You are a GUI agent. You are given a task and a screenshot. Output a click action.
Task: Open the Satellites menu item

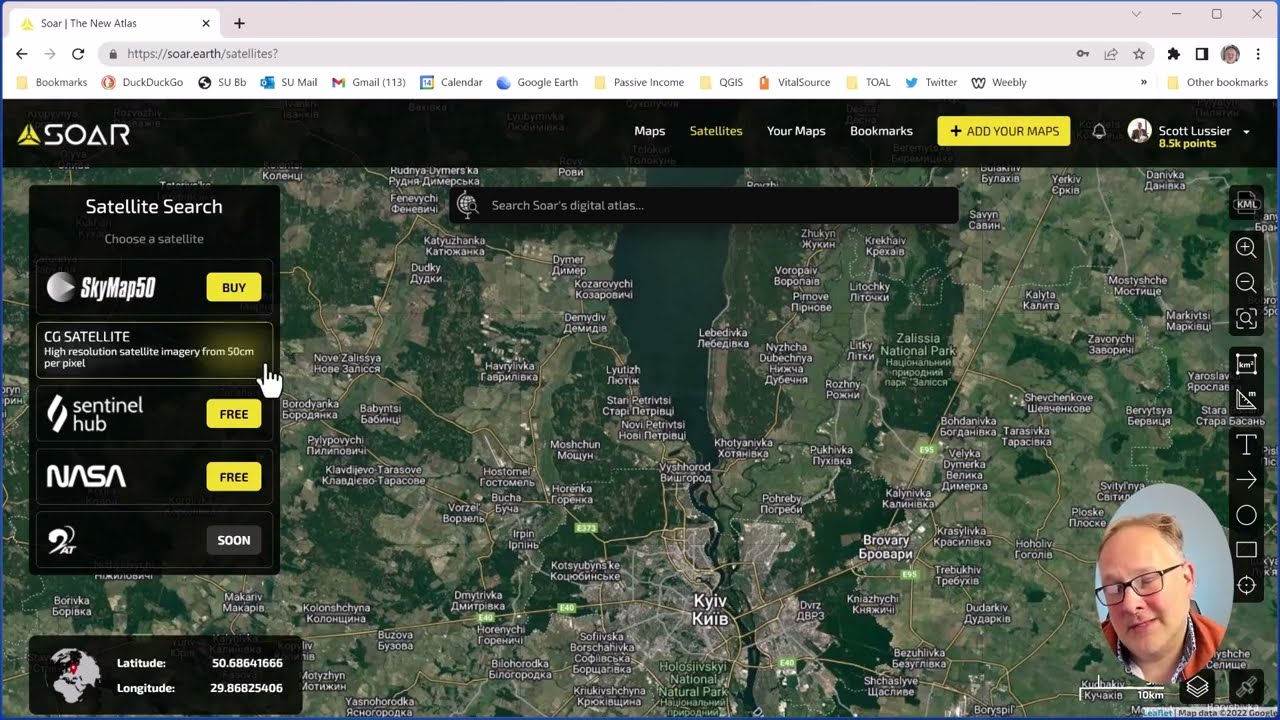pos(716,131)
